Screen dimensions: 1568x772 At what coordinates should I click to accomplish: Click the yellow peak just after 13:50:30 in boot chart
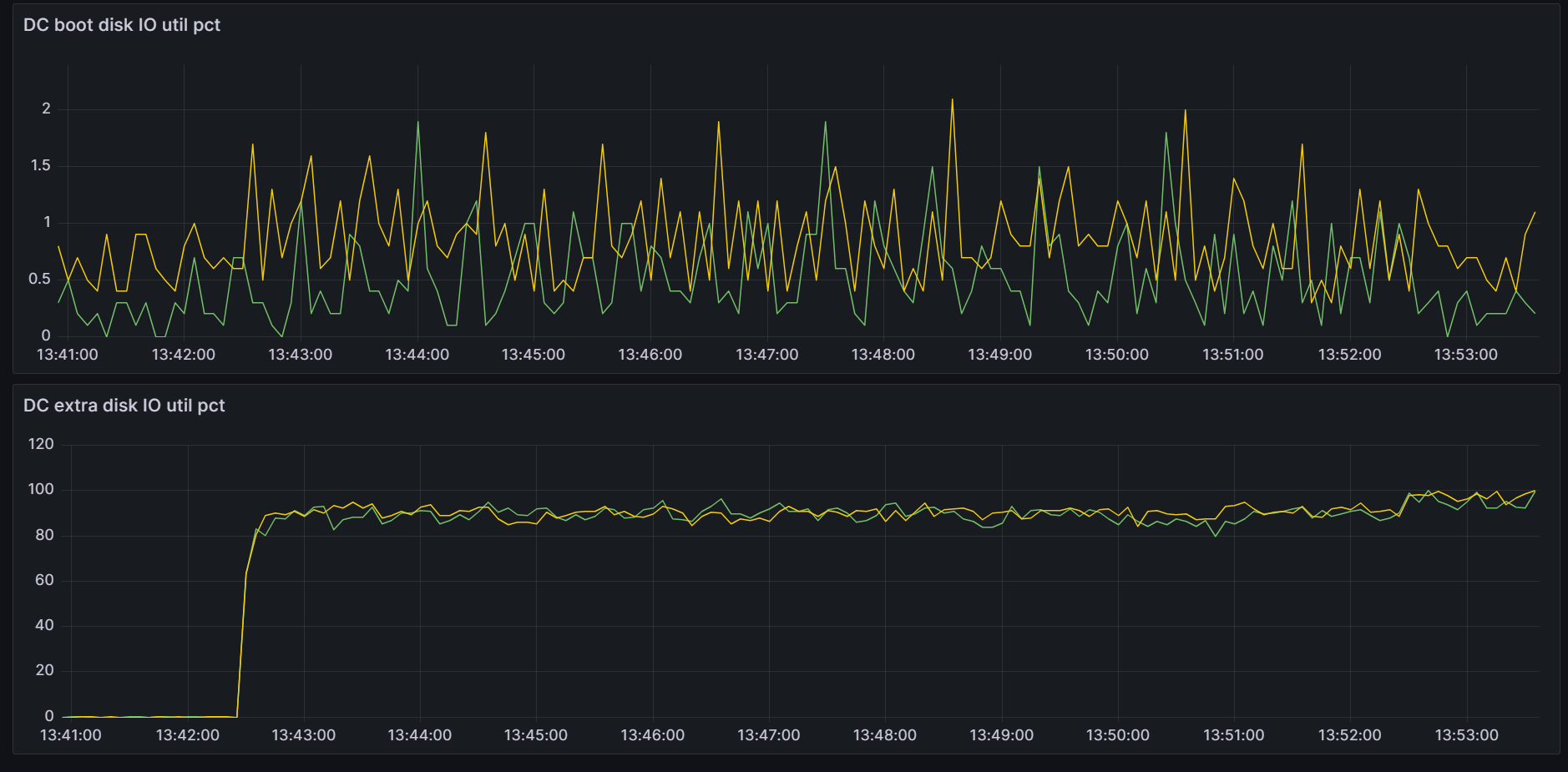click(x=1185, y=111)
